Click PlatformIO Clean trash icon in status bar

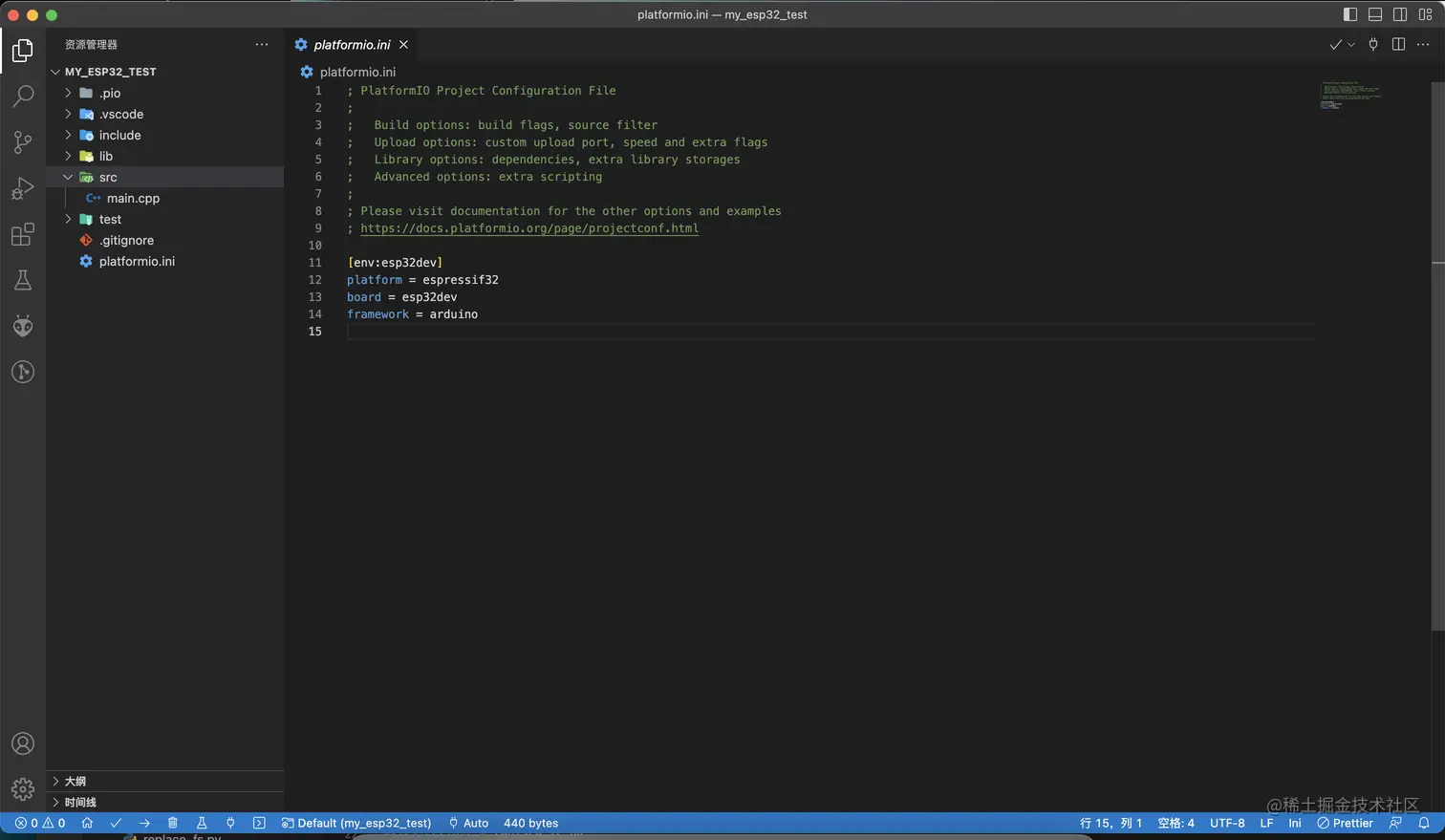click(173, 823)
